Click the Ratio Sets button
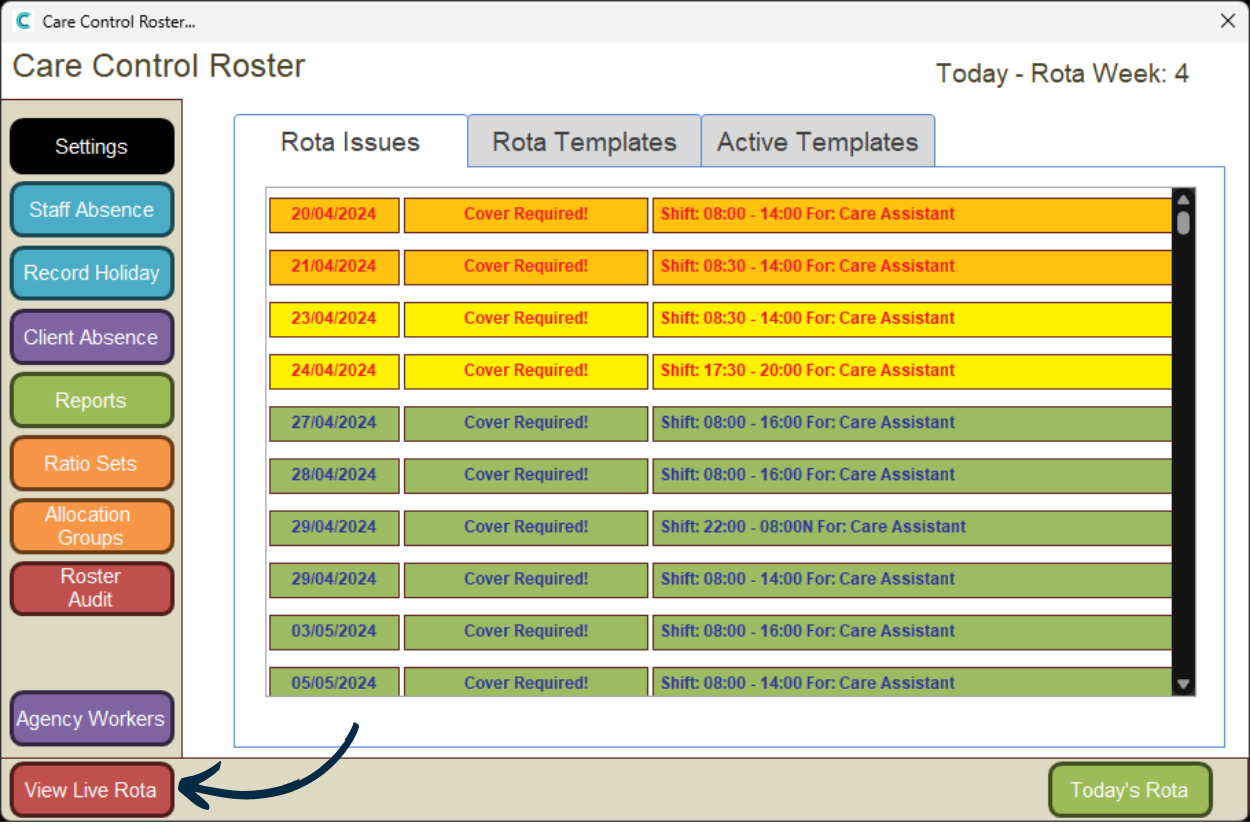 coord(91,464)
